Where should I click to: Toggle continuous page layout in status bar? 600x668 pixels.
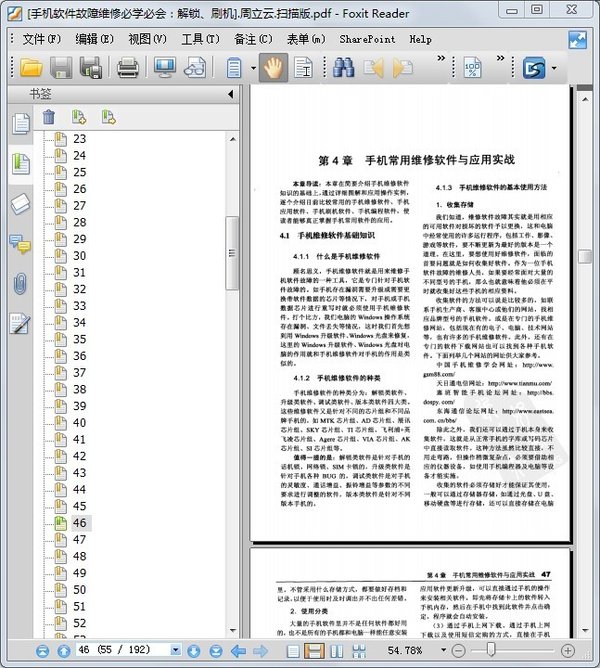(314, 651)
